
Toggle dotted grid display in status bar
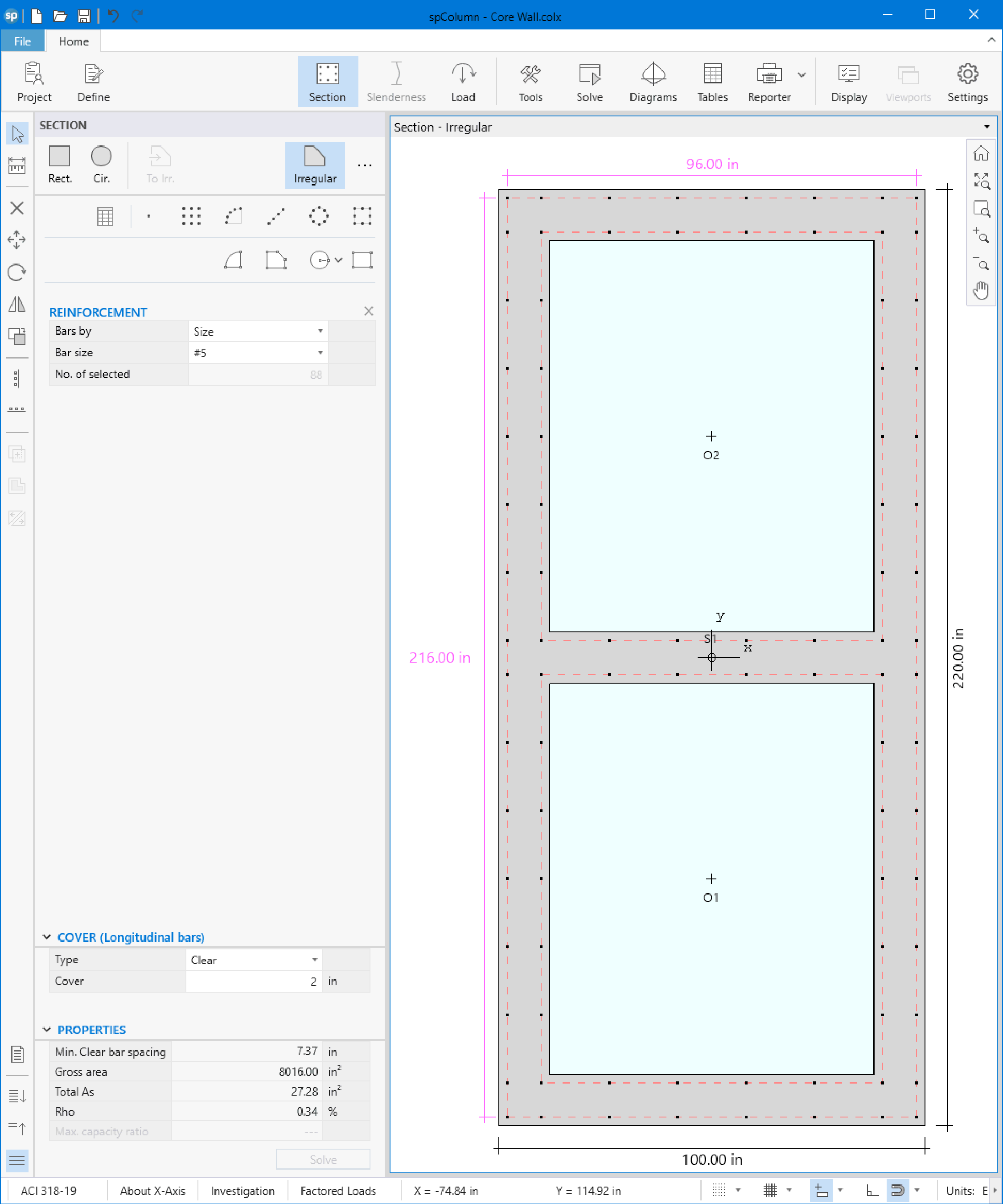pyautogui.click(x=719, y=1190)
